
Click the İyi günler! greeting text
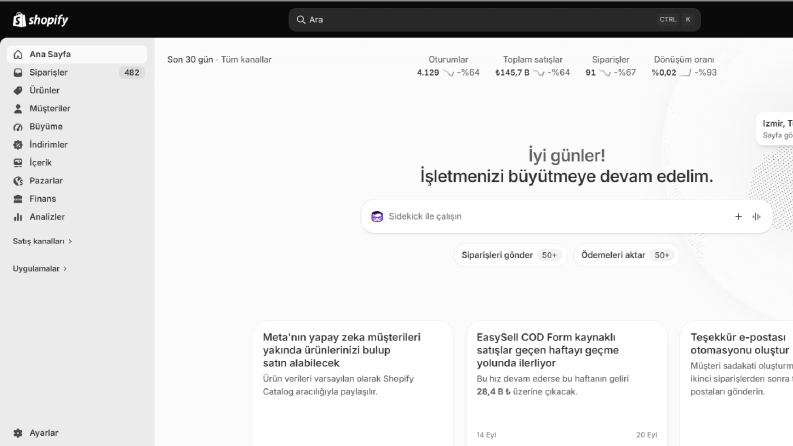pyautogui.click(x=566, y=155)
